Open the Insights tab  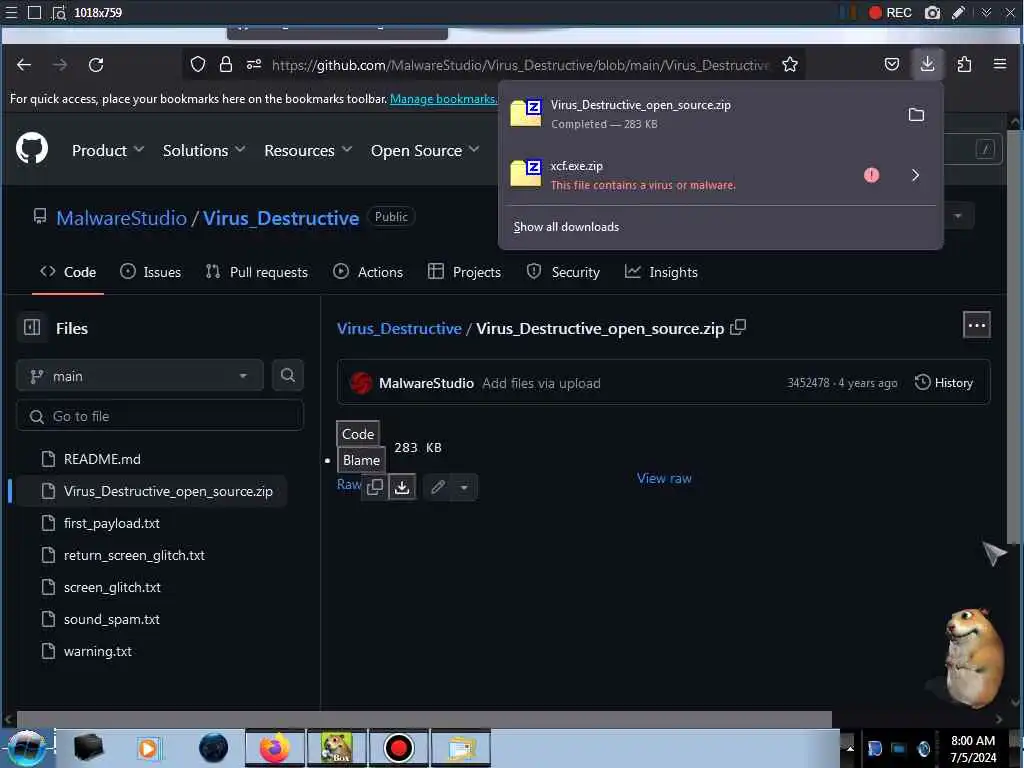pos(661,272)
